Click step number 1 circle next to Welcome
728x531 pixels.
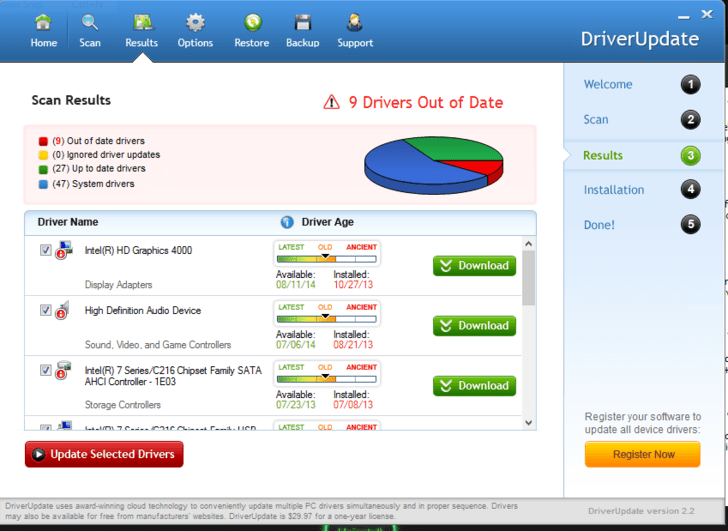pyautogui.click(x=690, y=84)
